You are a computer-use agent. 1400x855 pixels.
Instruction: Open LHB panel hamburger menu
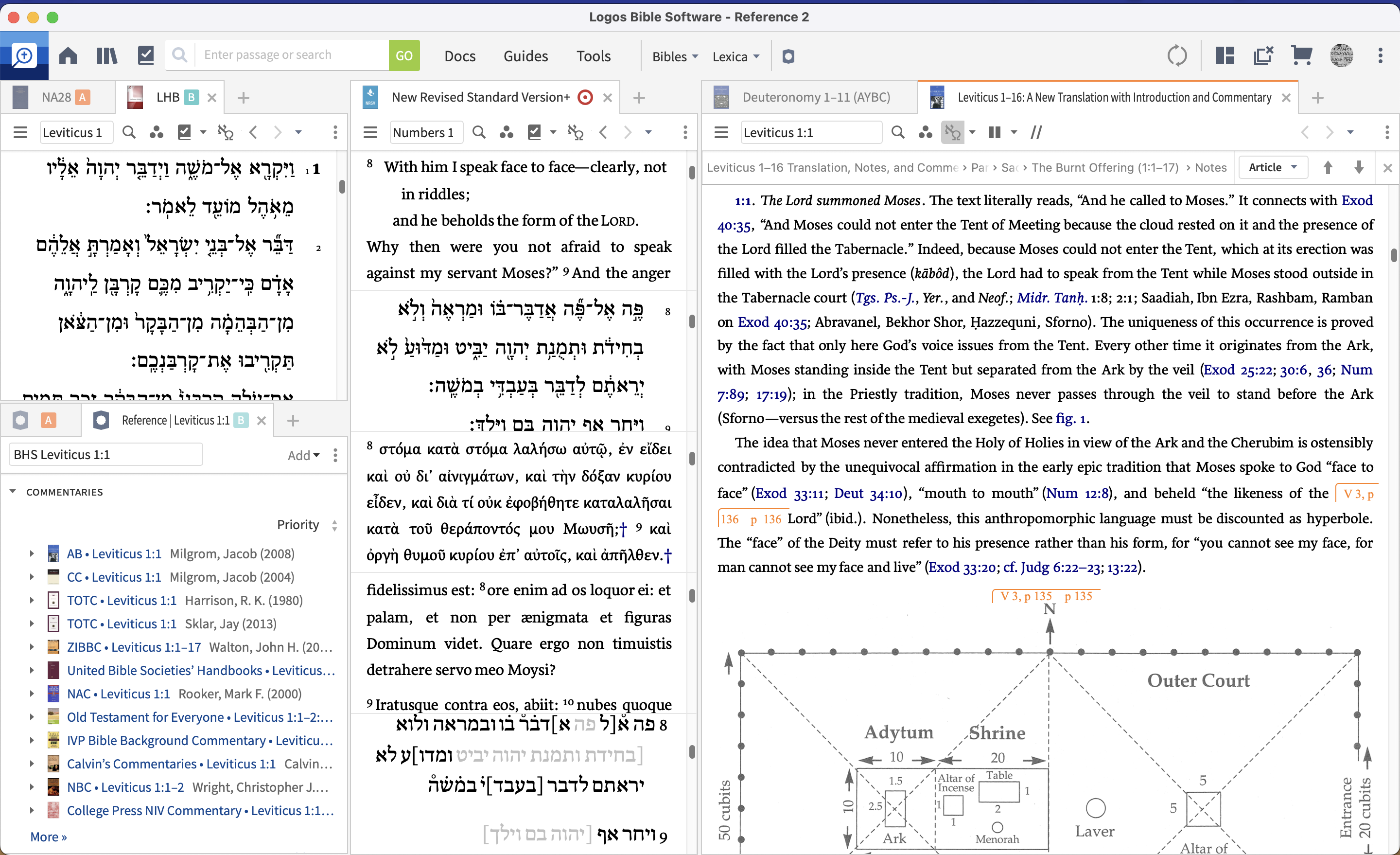tap(20, 132)
